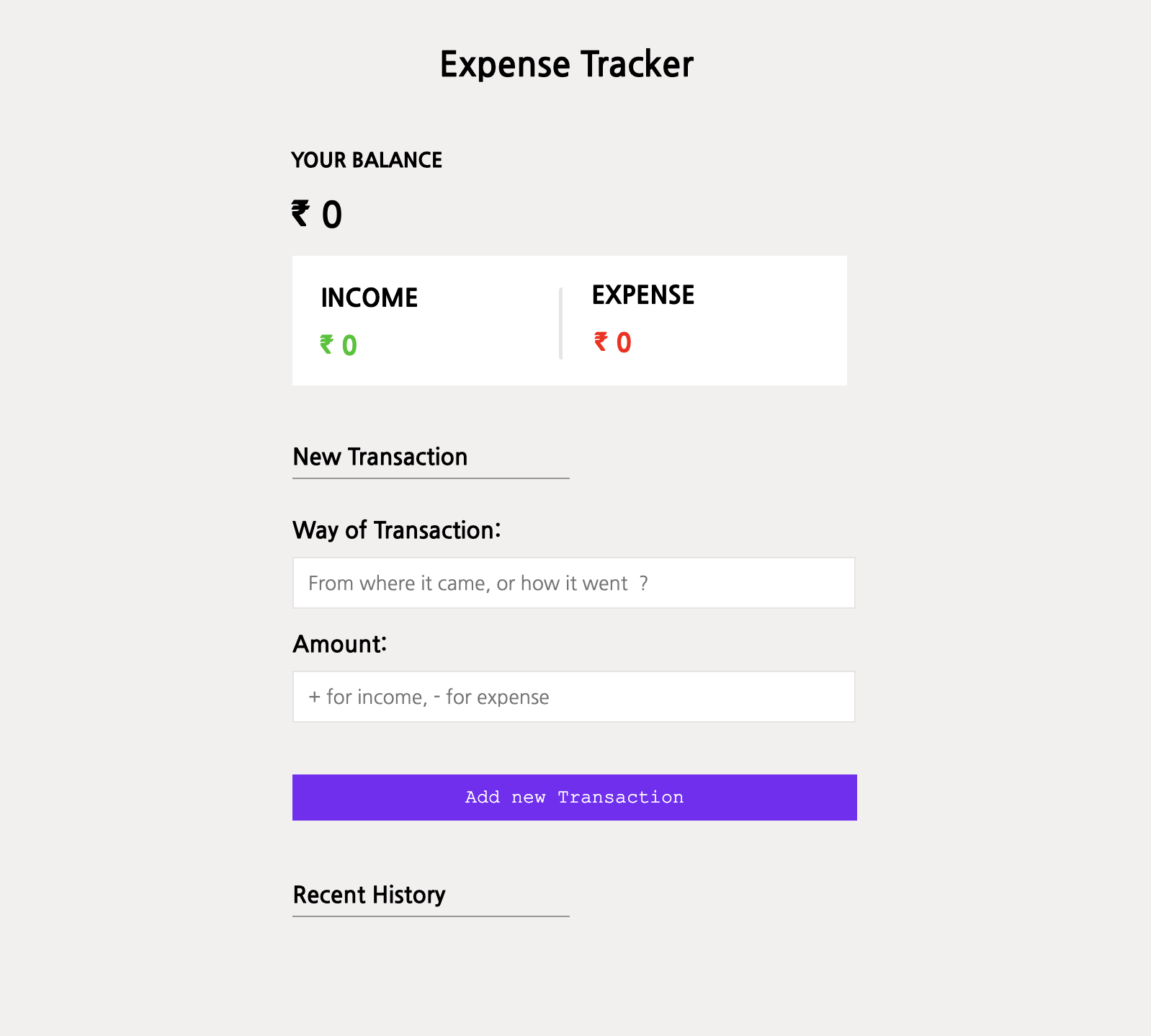Click the INCOME heading in the summary card
This screenshot has height=1036, width=1151.
(x=369, y=298)
